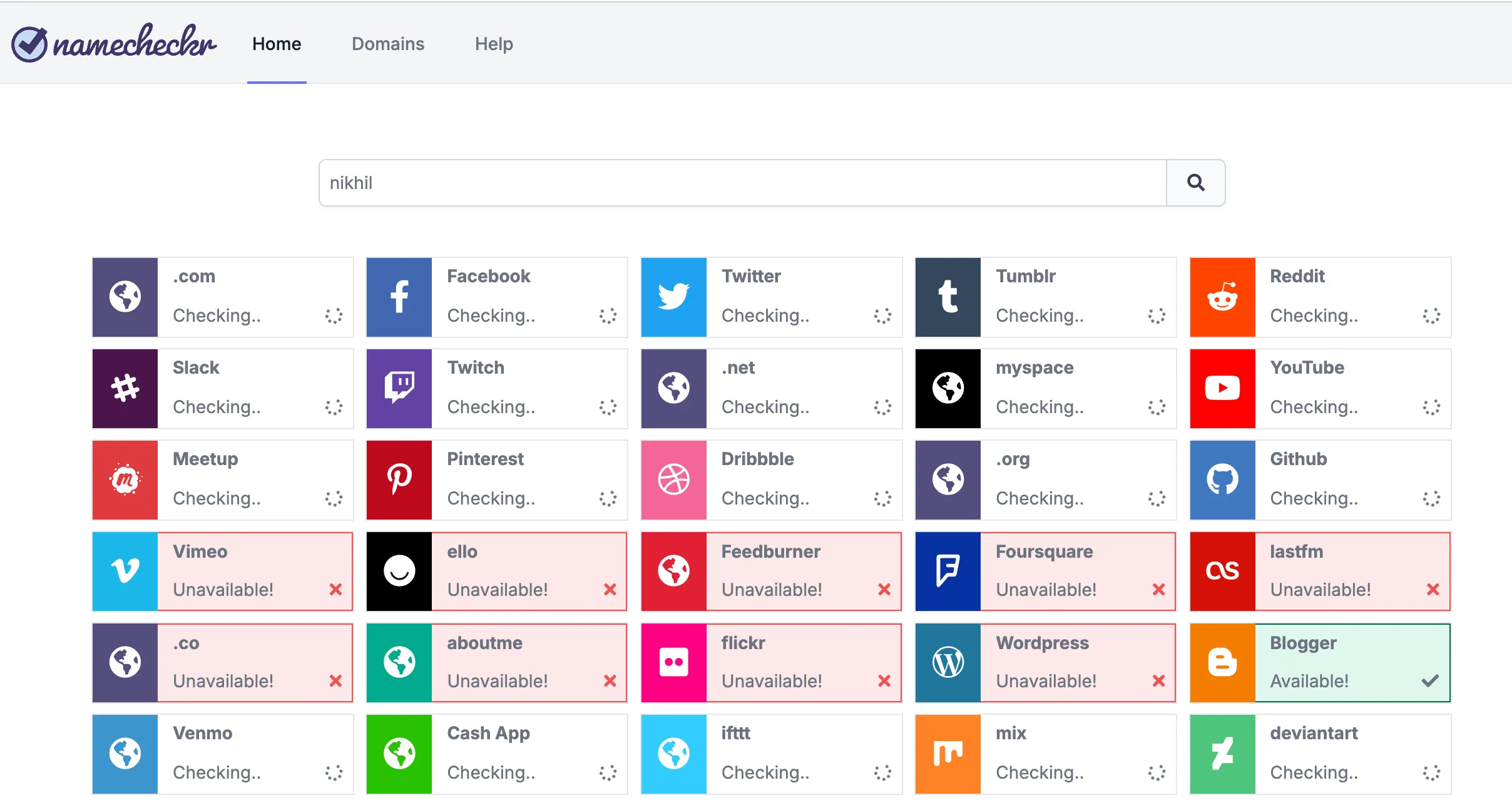Click the Venmo globe icon
Image resolution: width=1512 pixels, height=805 pixels.
(x=125, y=754)
